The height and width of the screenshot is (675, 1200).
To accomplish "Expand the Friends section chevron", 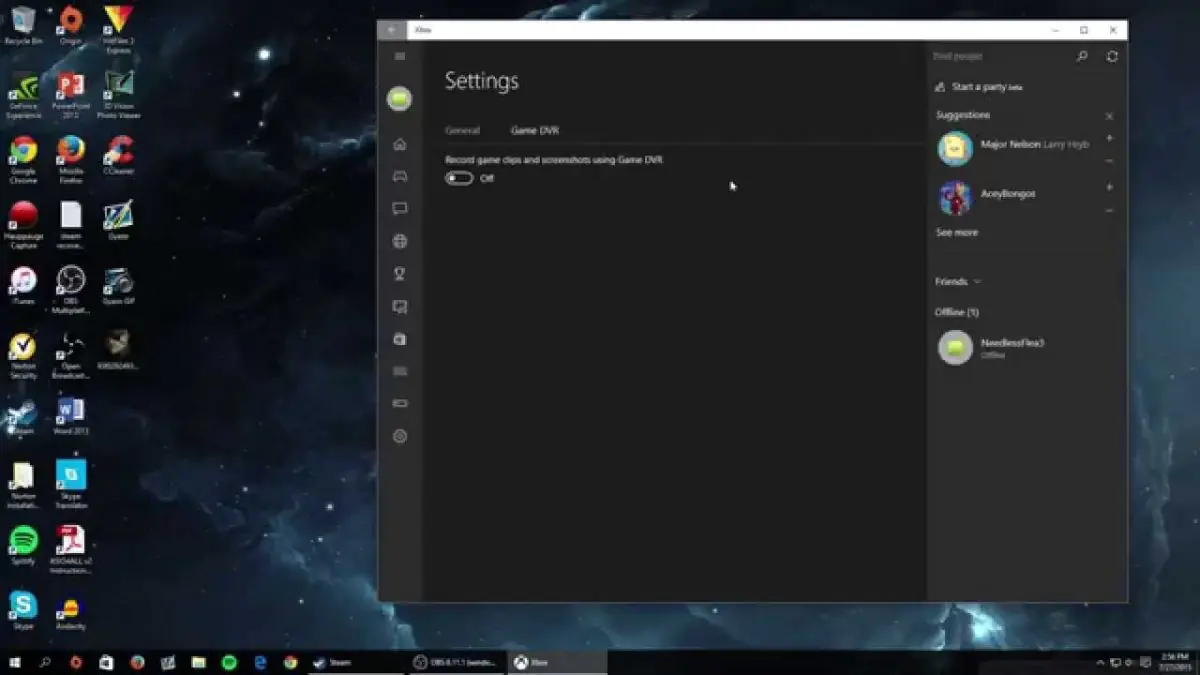I will coord(977,282).
